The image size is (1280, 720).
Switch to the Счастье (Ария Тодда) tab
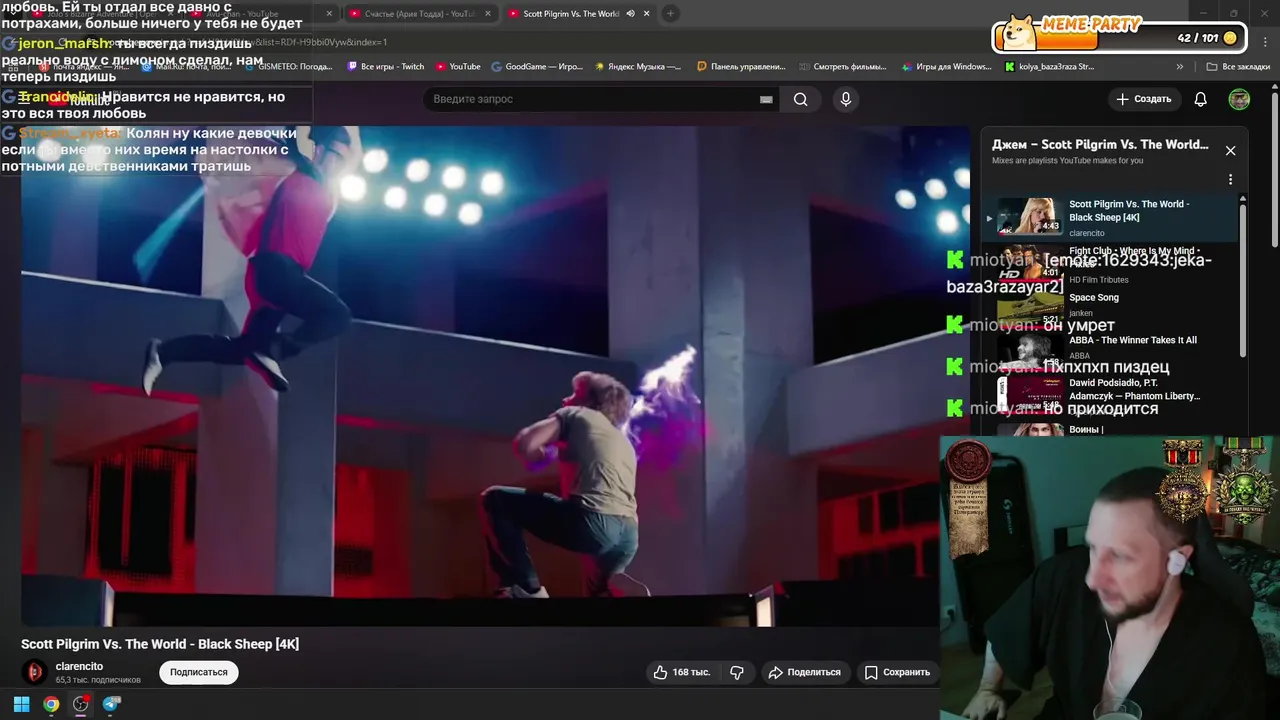click(x=418, y=14)
